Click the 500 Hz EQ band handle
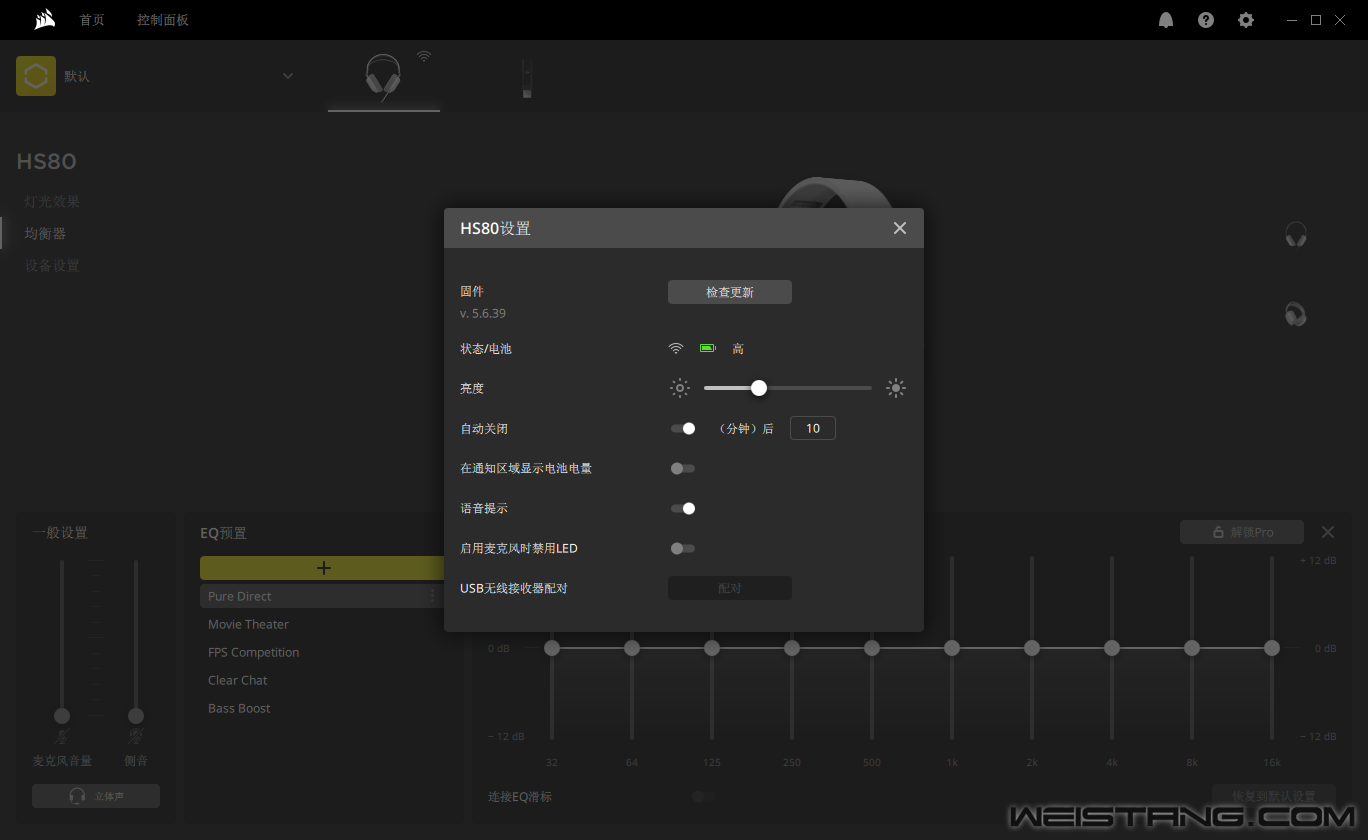The width and height of the screenshot is (1368, 840). pos(872,648)
